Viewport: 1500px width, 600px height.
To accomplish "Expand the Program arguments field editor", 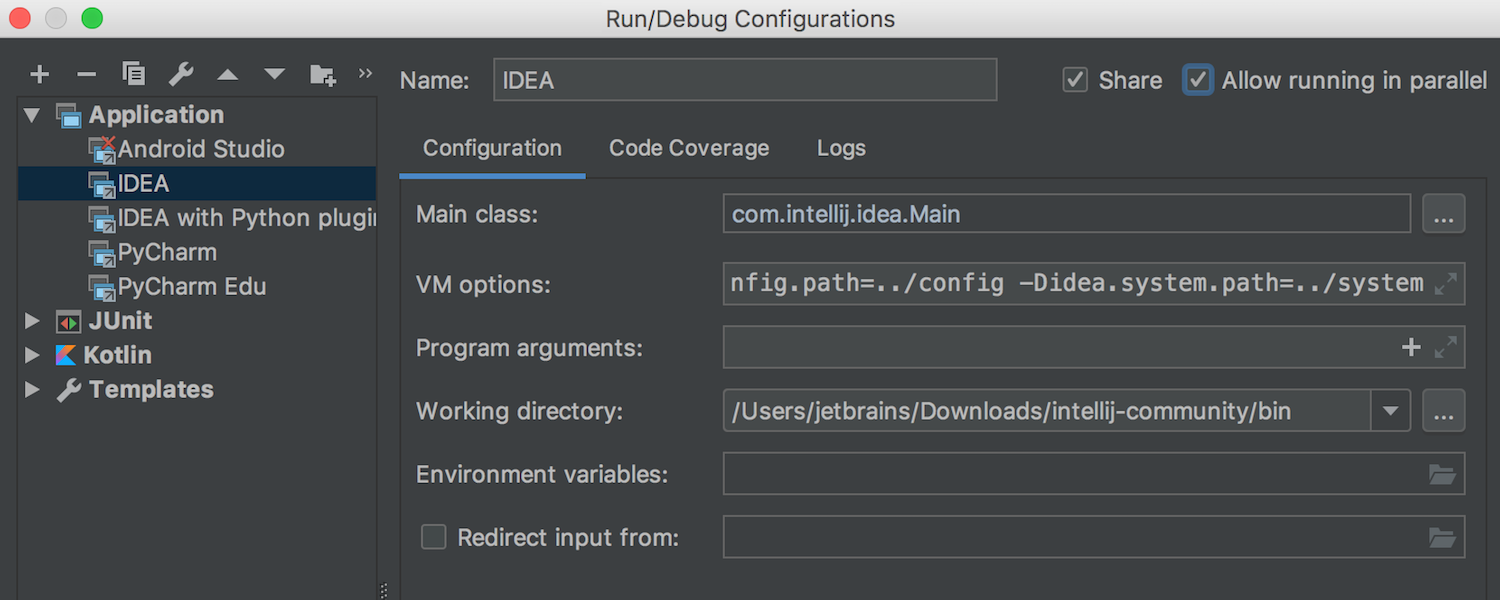I will pos(1445,347).
